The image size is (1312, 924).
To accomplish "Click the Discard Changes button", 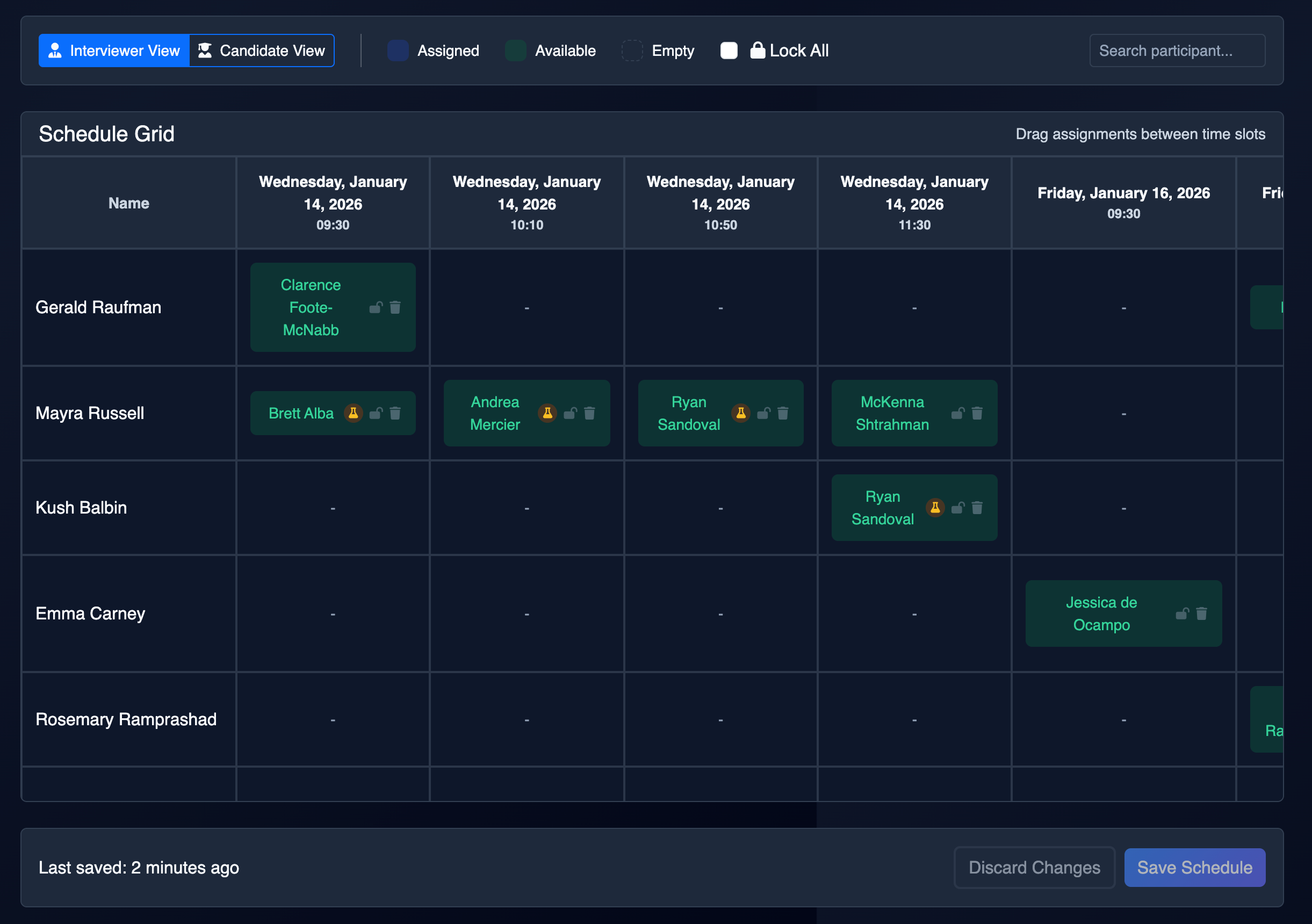I will pos(1034,867).
